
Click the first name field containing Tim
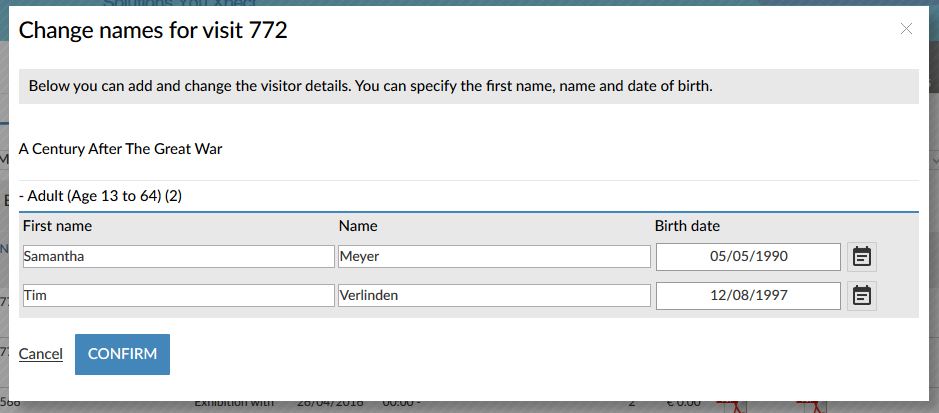tap(178, 296)
